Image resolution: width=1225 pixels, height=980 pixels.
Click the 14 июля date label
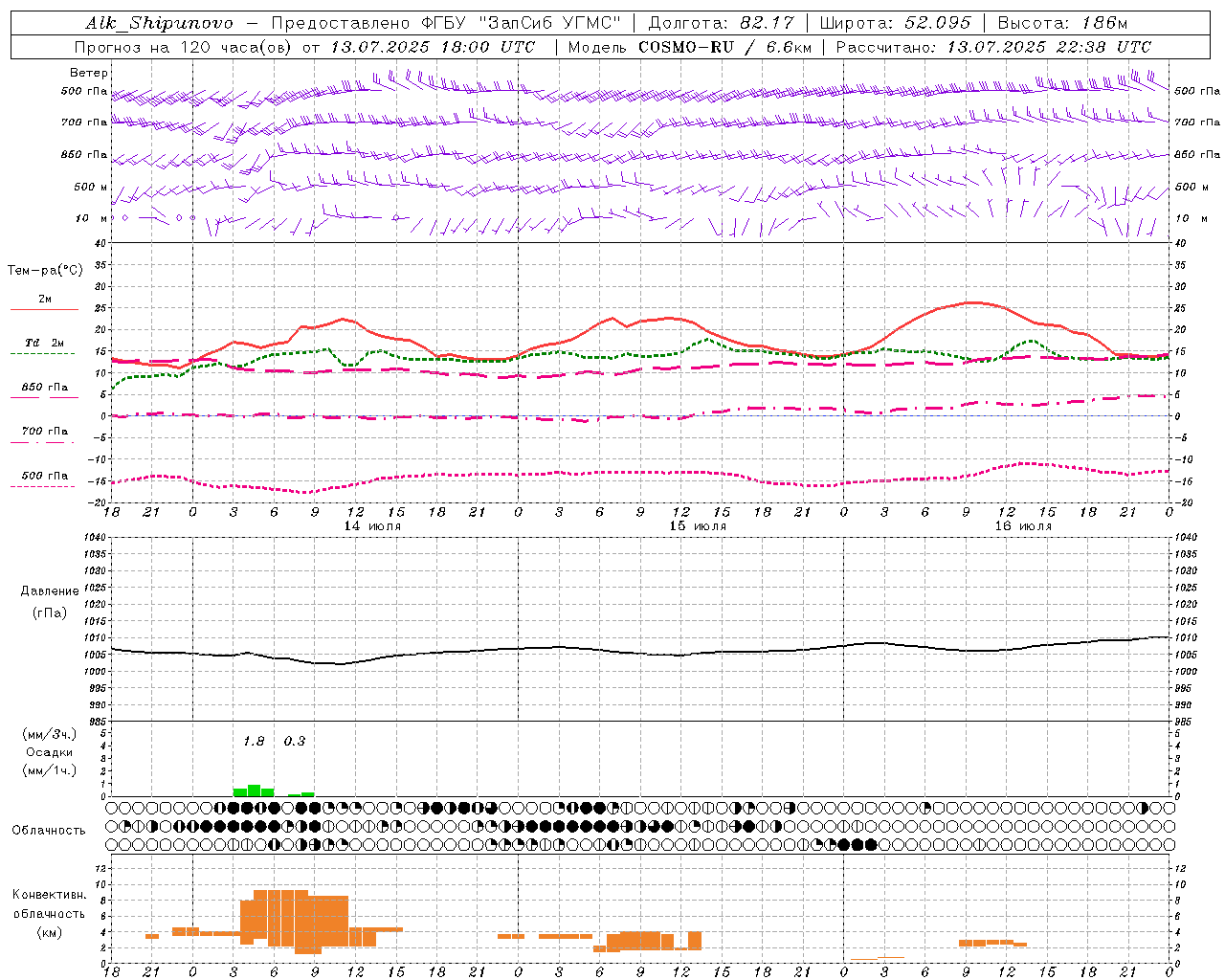[x=372, y=526]
